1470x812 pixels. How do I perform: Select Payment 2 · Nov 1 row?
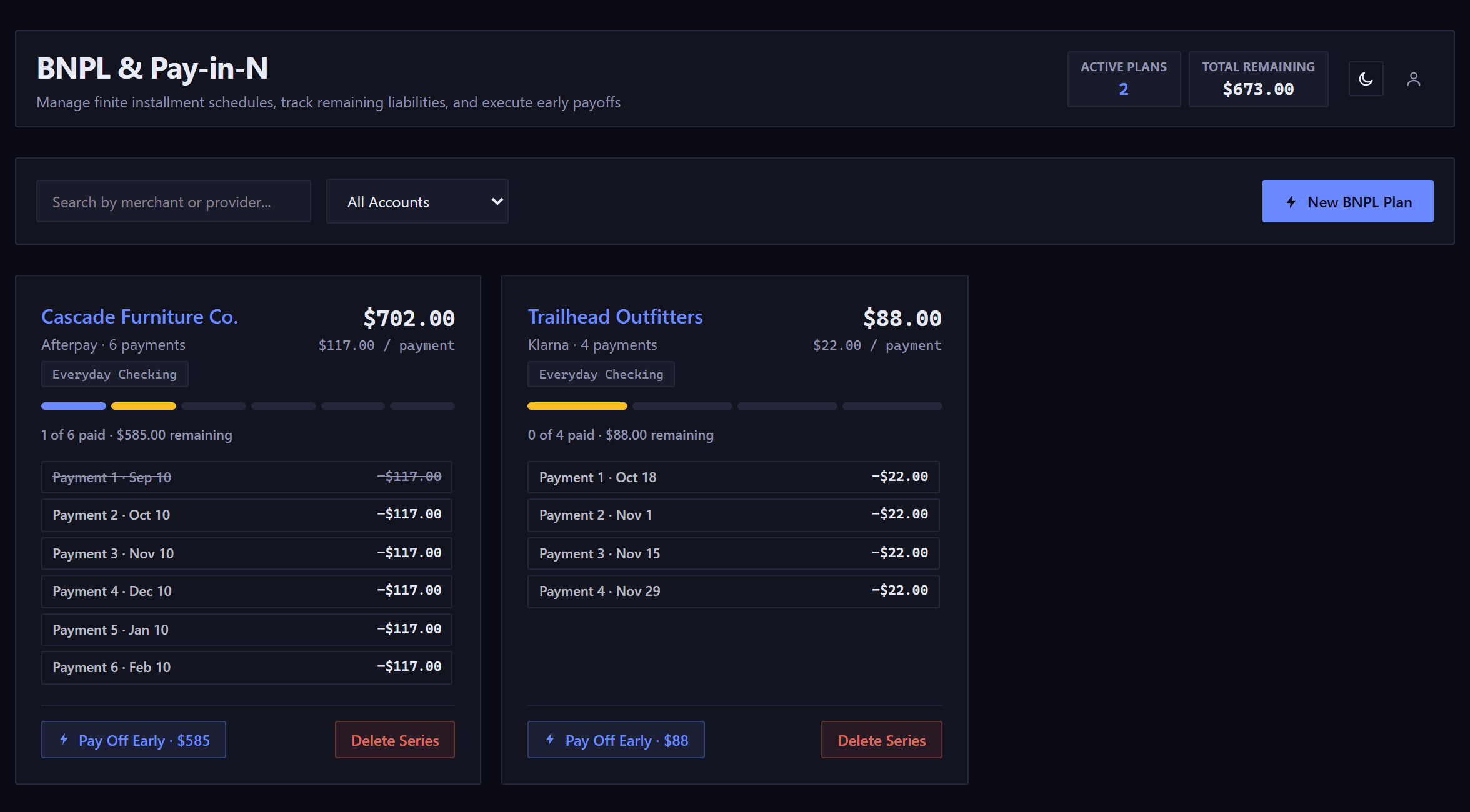[734, 515]
